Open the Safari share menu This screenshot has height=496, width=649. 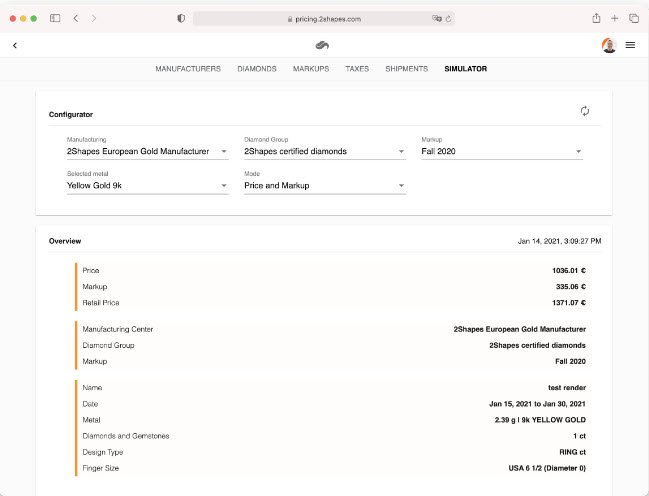click(x=596, y=18)
